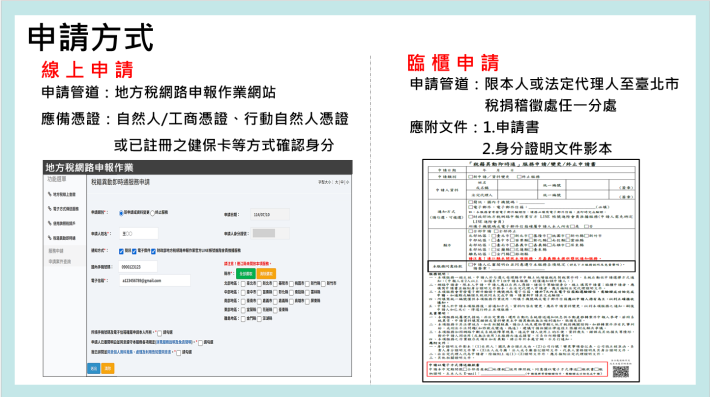Check the 苗栗縣 county checkbox
Screen dimensions: 710x397
(259, 292)
